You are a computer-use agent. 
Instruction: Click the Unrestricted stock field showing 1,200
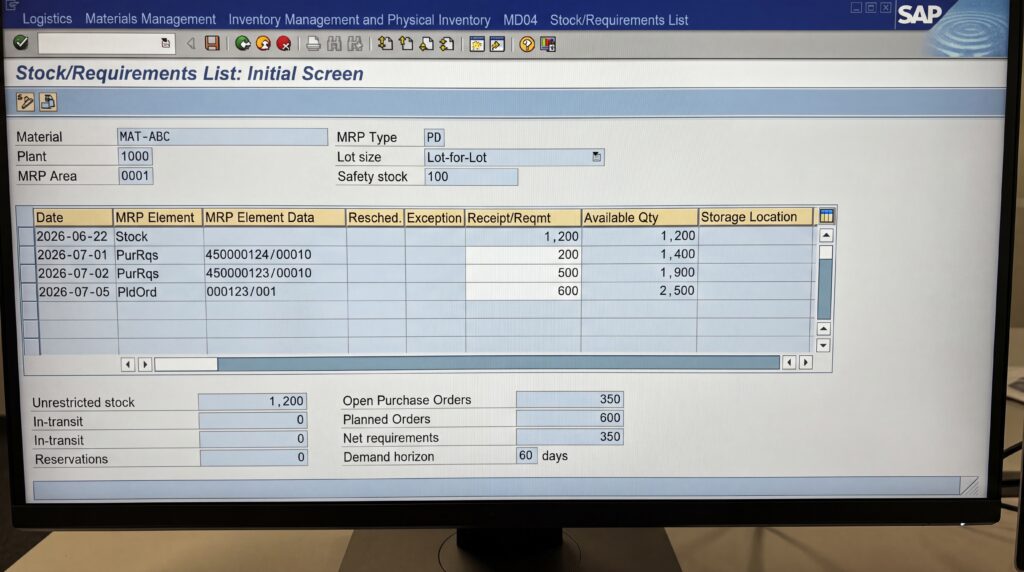point(252,401)
